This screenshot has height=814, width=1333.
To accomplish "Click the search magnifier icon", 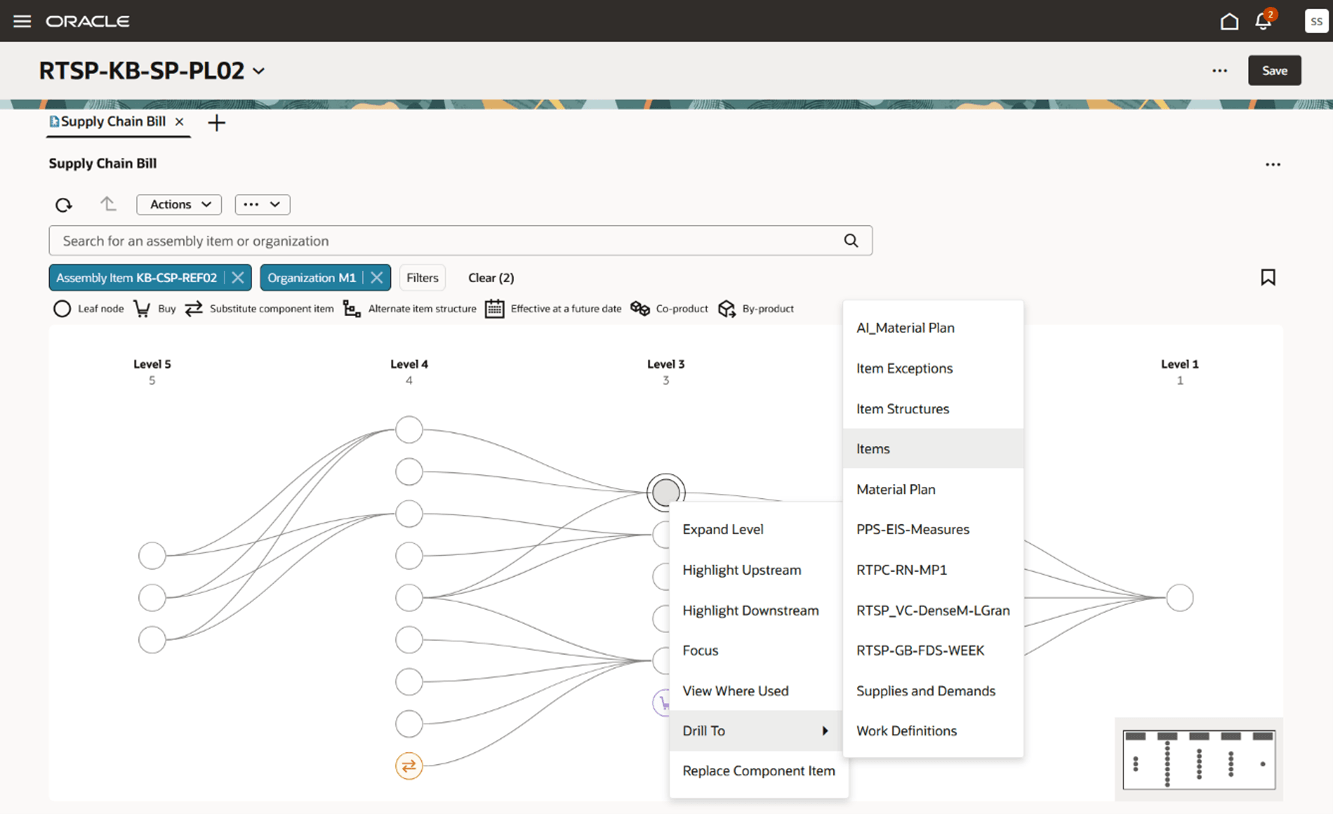I will 851,240.
